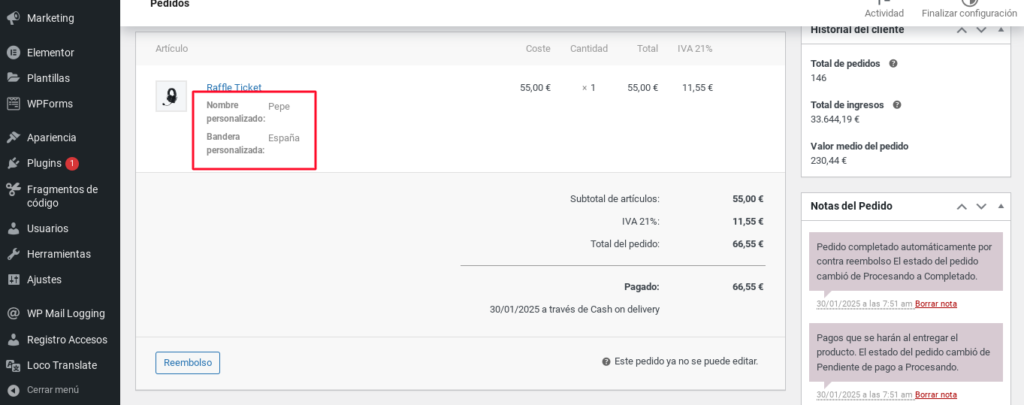Collapse the Notas del Pedido panel
This screenshot has height=405, width=1024.
click(1001, 206)
